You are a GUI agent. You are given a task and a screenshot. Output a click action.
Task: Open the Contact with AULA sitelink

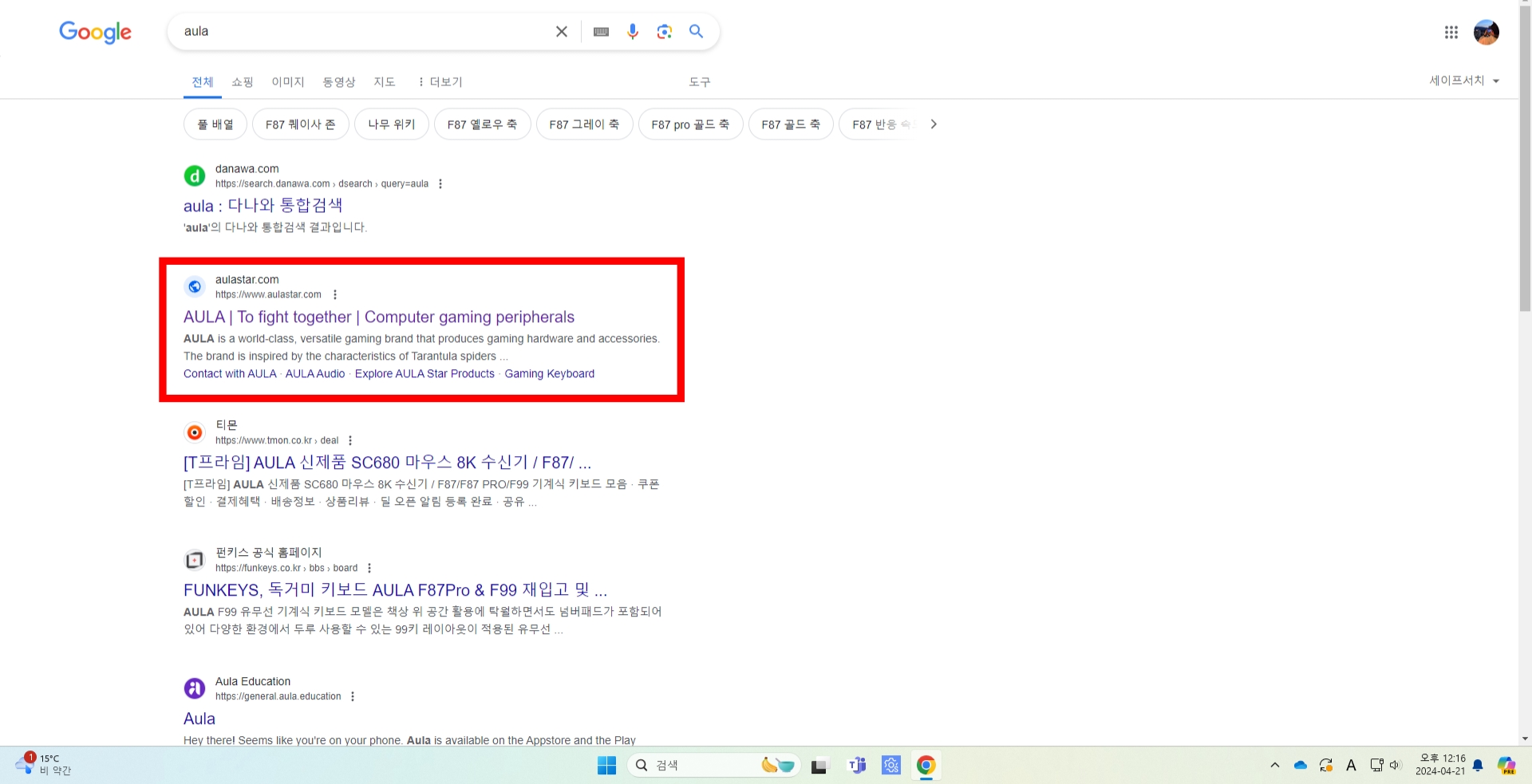tap(230, 373)
